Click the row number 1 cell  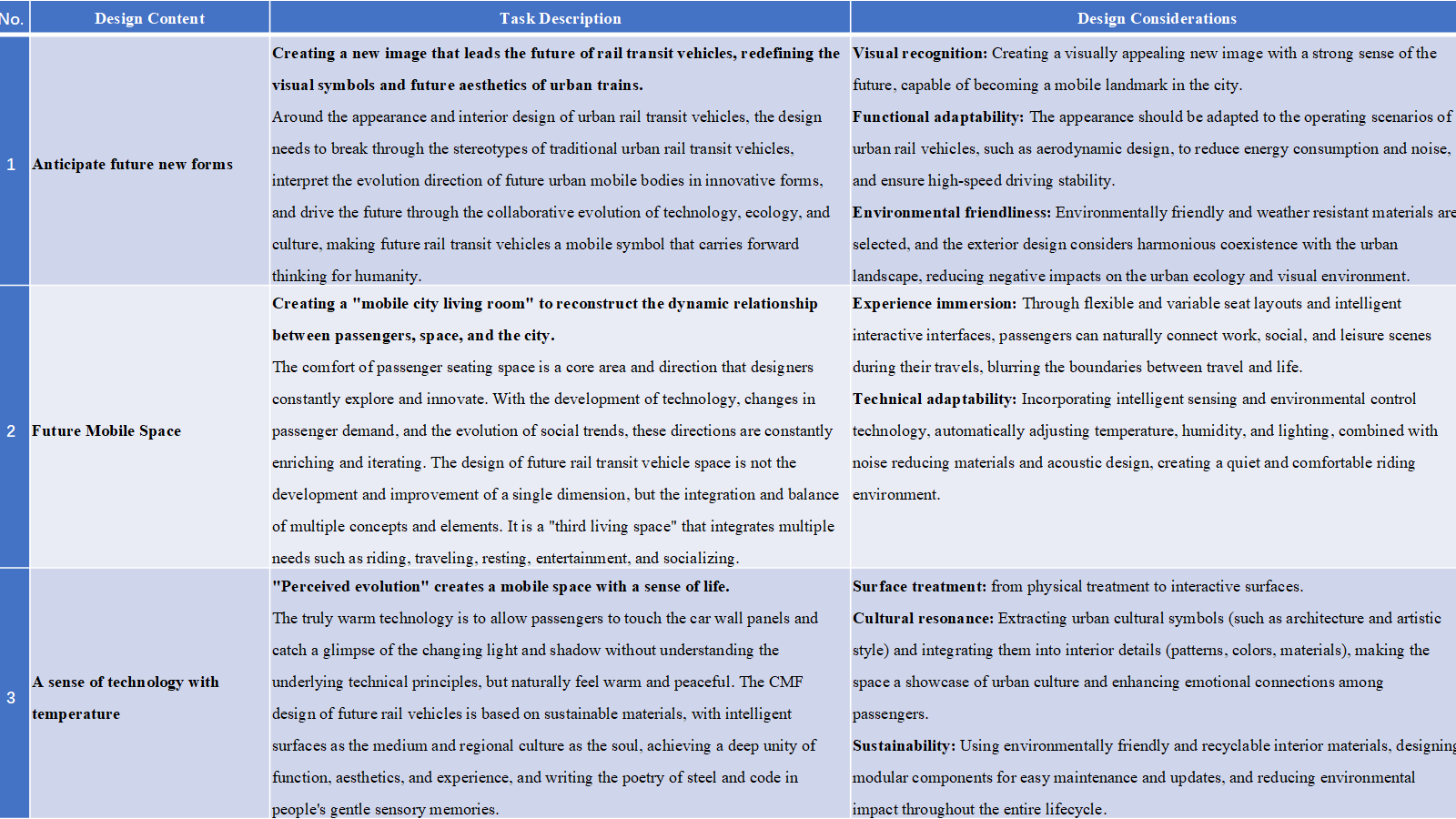[12, 165]
